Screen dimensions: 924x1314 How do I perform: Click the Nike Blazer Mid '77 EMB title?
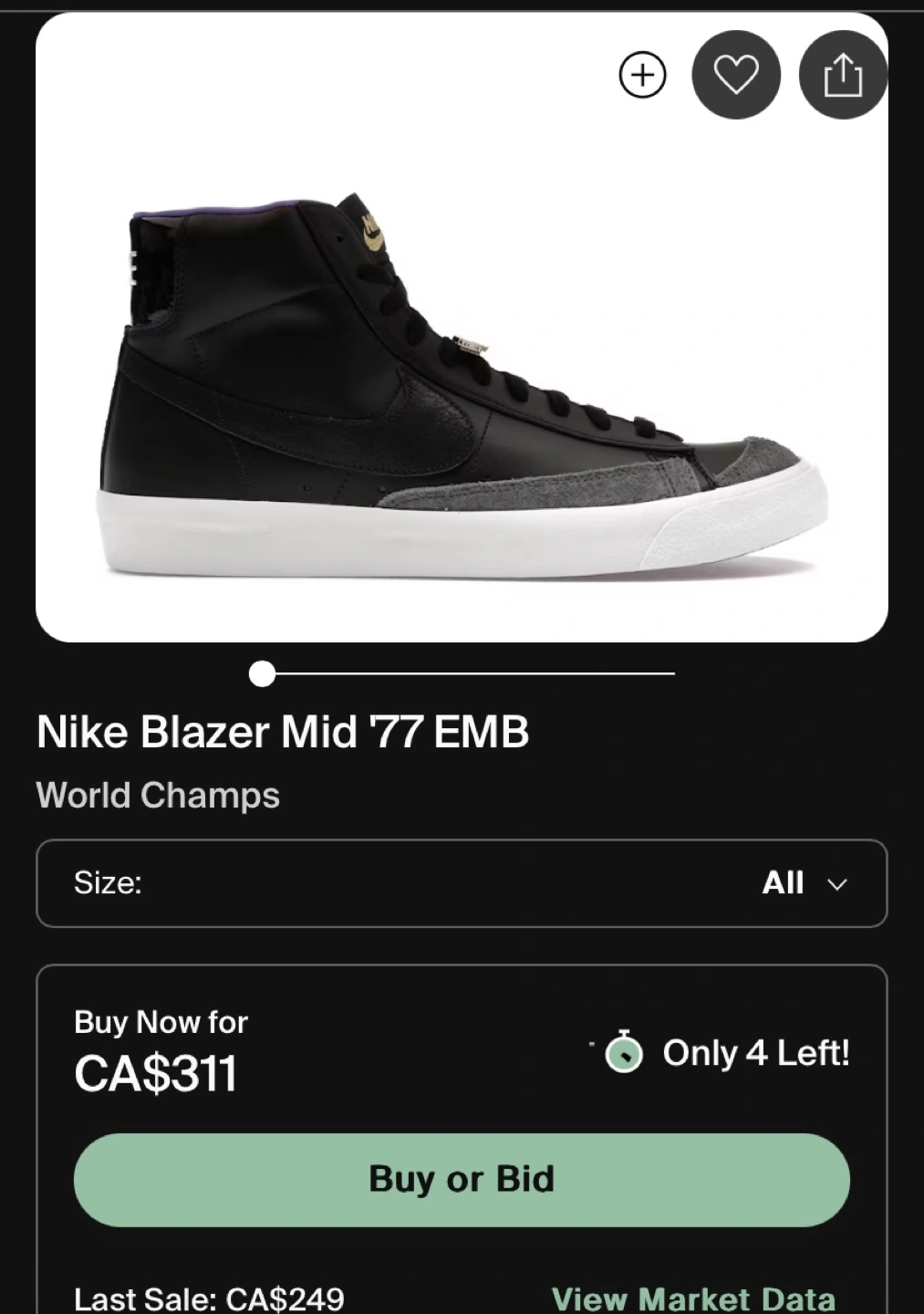pyautogui.click(x=283, y=732)
